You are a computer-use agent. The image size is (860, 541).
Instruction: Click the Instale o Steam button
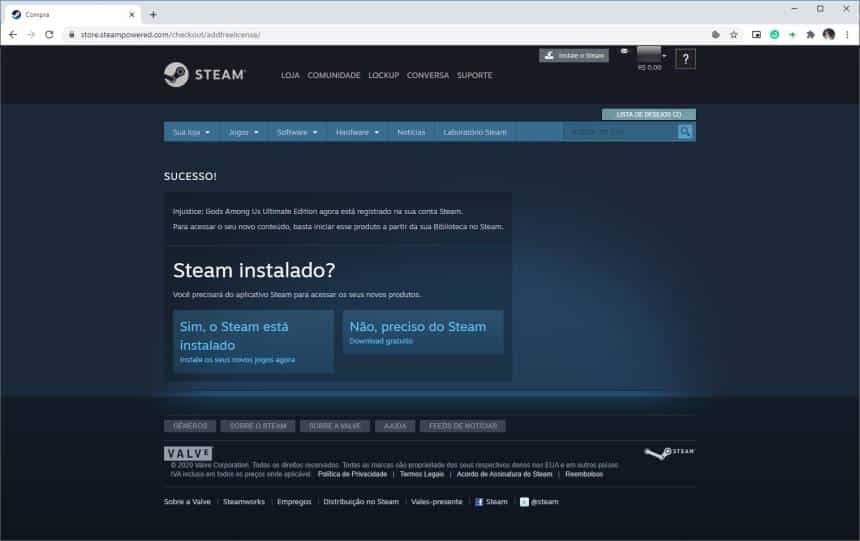[574, 55]
